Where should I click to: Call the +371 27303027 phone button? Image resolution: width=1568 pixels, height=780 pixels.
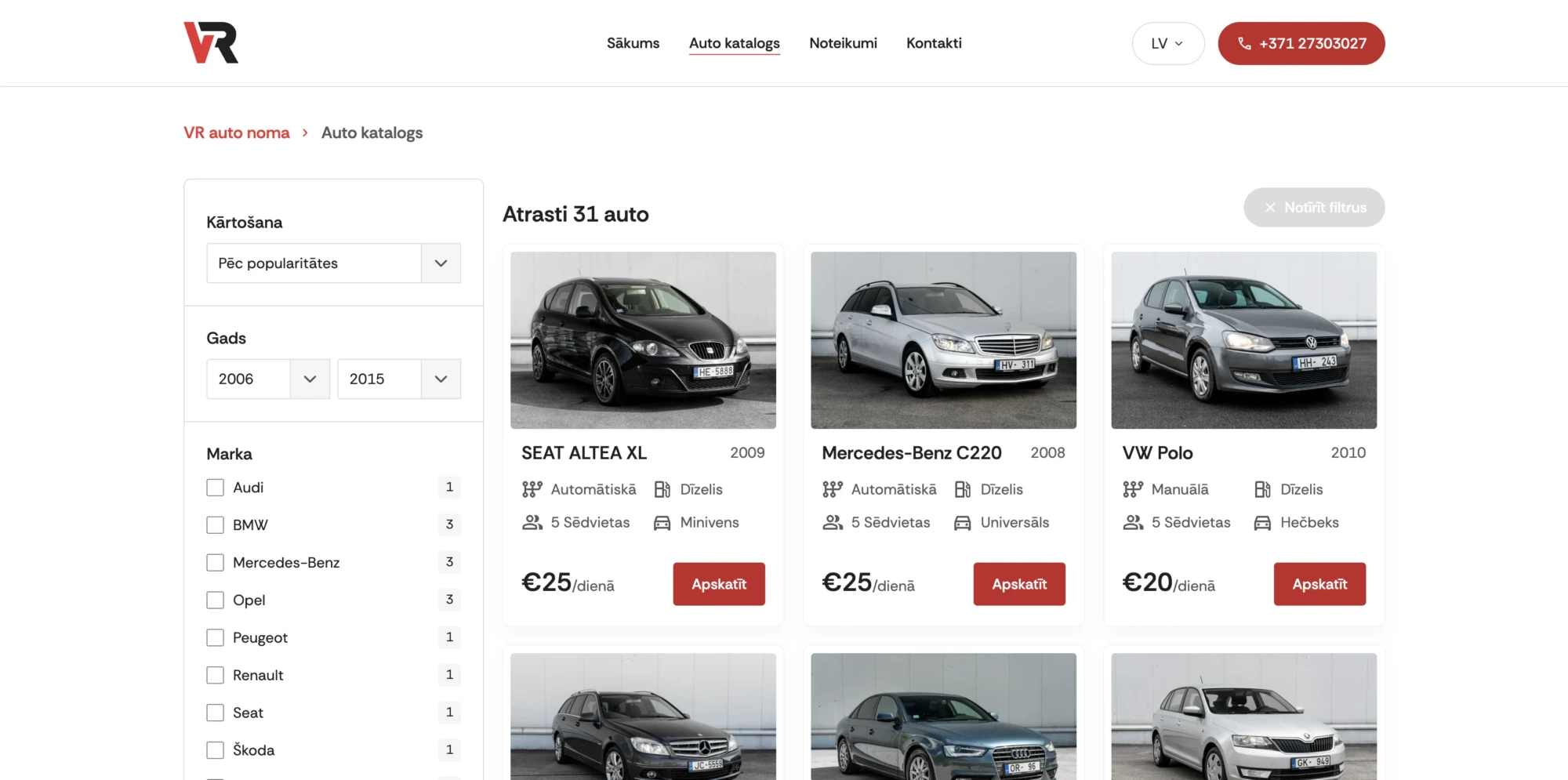[1301, 44]
